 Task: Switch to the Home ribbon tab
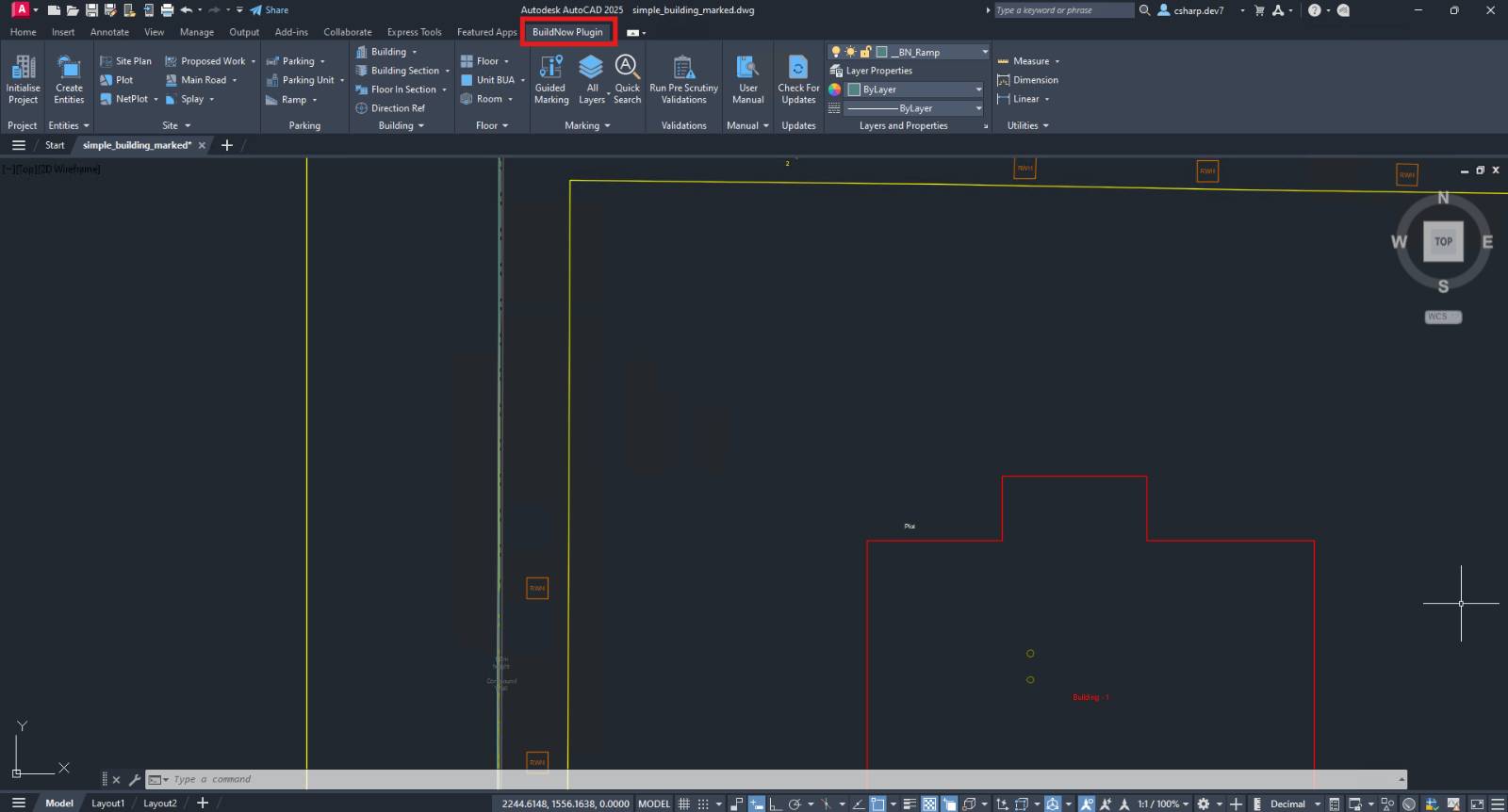(23, 32)
